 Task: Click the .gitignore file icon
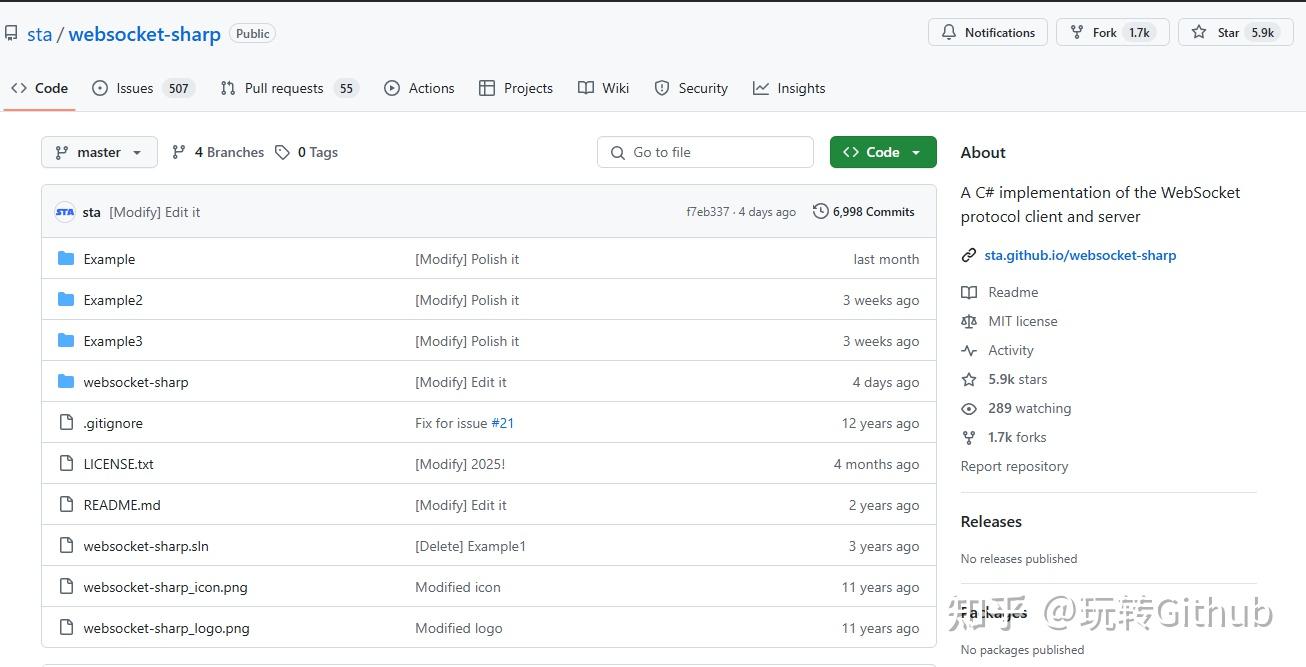pos(66,423)
